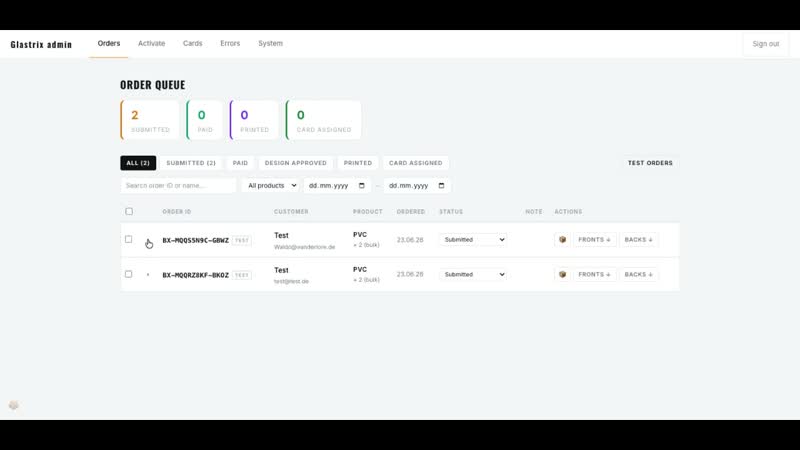Click the round widget icon in the bottom-left corner
The height and width of the screenshot is (450, 800).
(x=14, y=405)
